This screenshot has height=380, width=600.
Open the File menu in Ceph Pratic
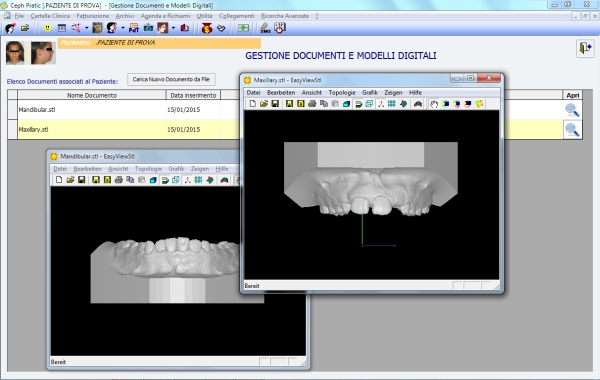(19, 16)
